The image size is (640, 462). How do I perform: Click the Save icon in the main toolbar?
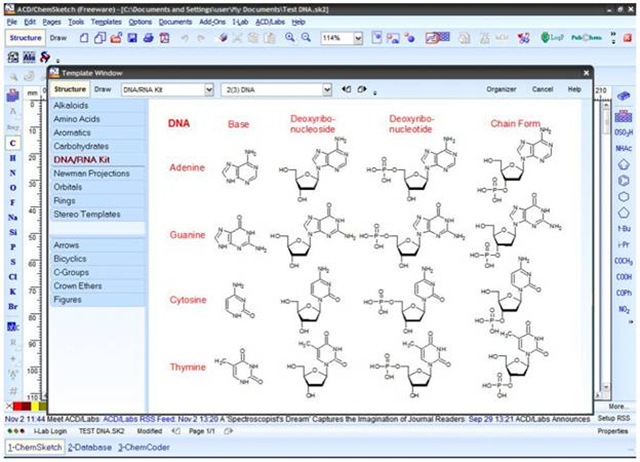[130, 38]
